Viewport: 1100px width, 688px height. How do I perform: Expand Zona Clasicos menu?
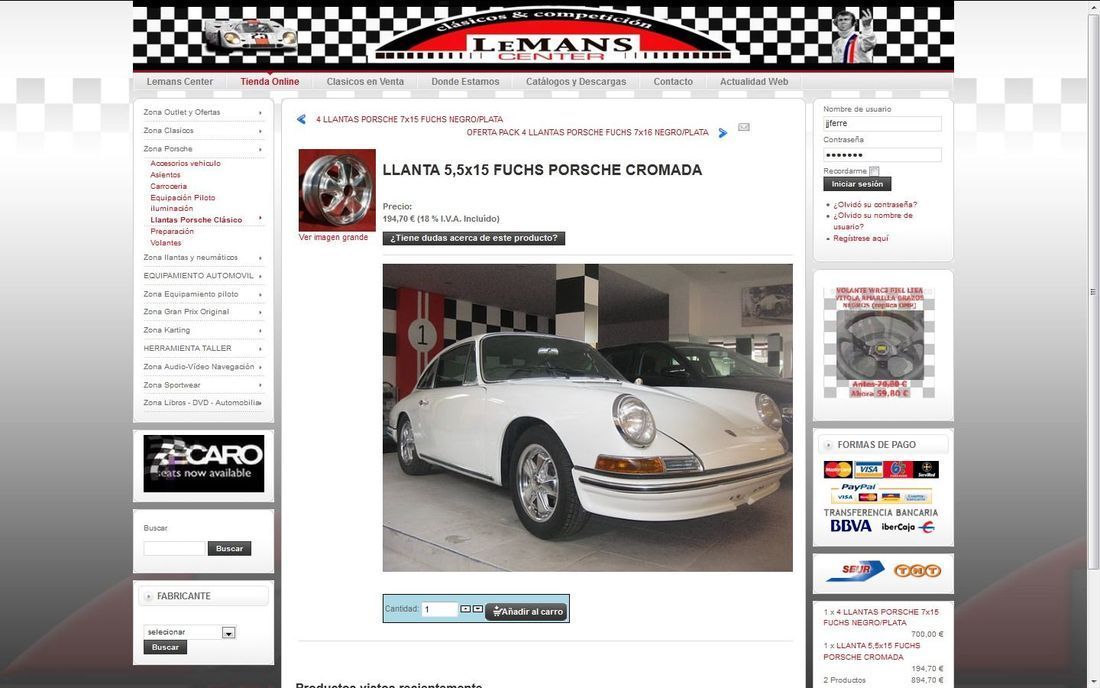[203, 130]
